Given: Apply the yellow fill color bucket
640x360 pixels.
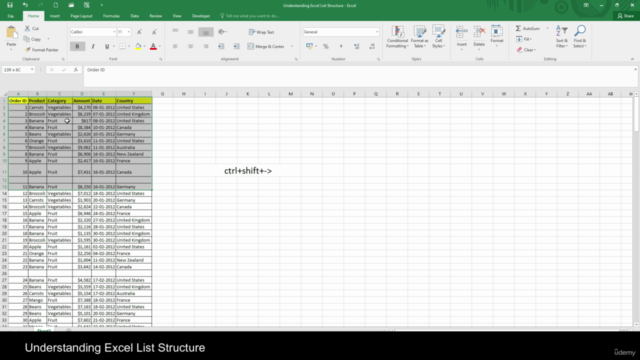Looking at the screenshot, I should coord(138,47).
